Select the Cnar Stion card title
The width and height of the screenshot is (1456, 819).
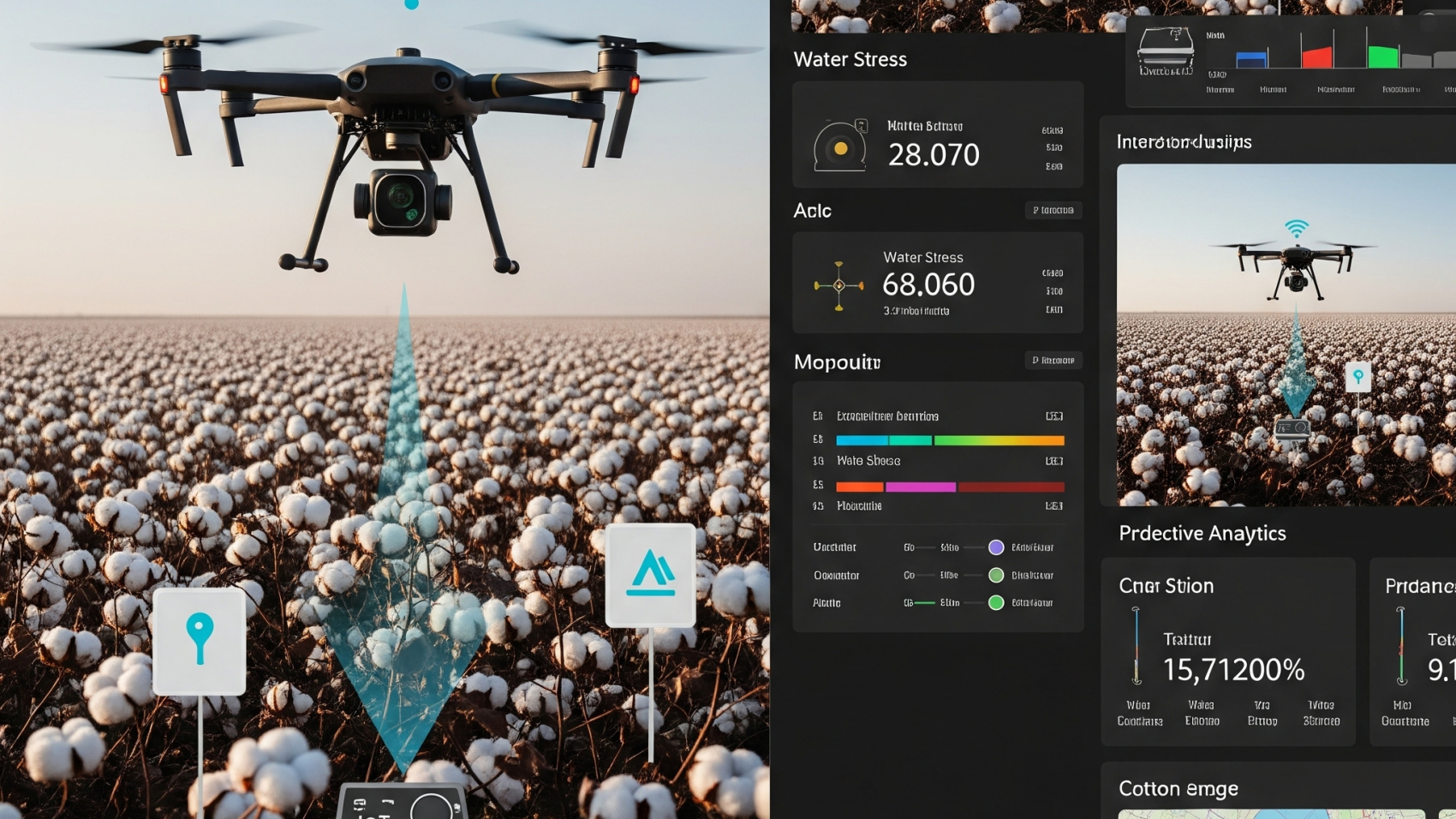point(1167,586)
